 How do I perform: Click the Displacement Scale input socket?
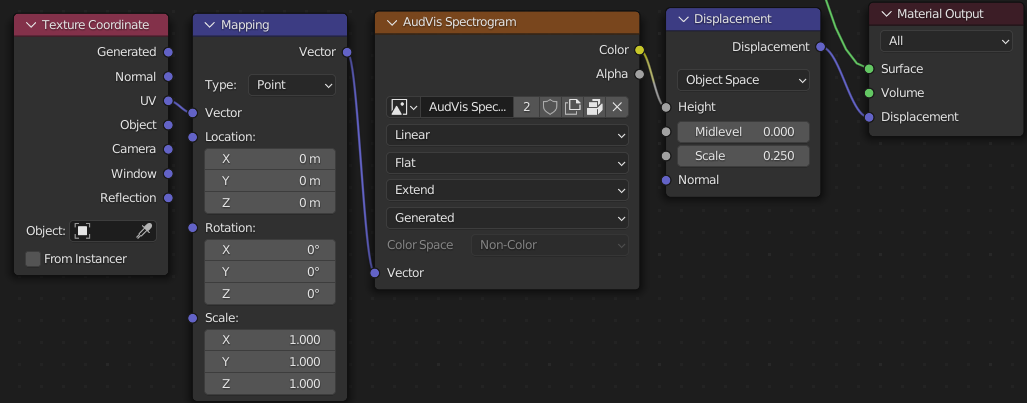coord(666,156)
